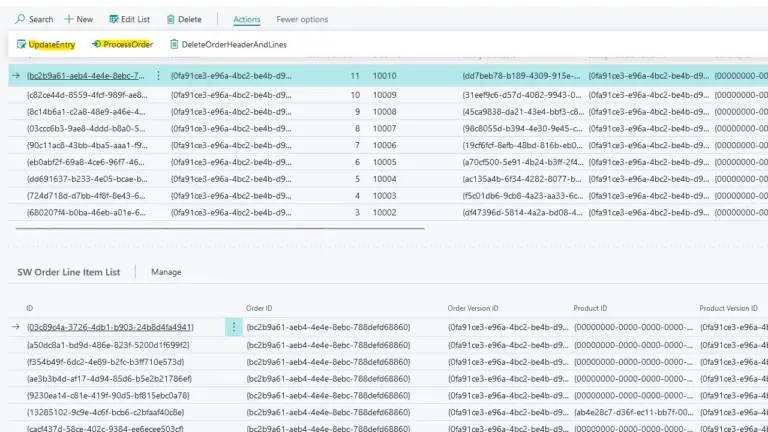Sort by the Order ID column header

click(259, 308)
